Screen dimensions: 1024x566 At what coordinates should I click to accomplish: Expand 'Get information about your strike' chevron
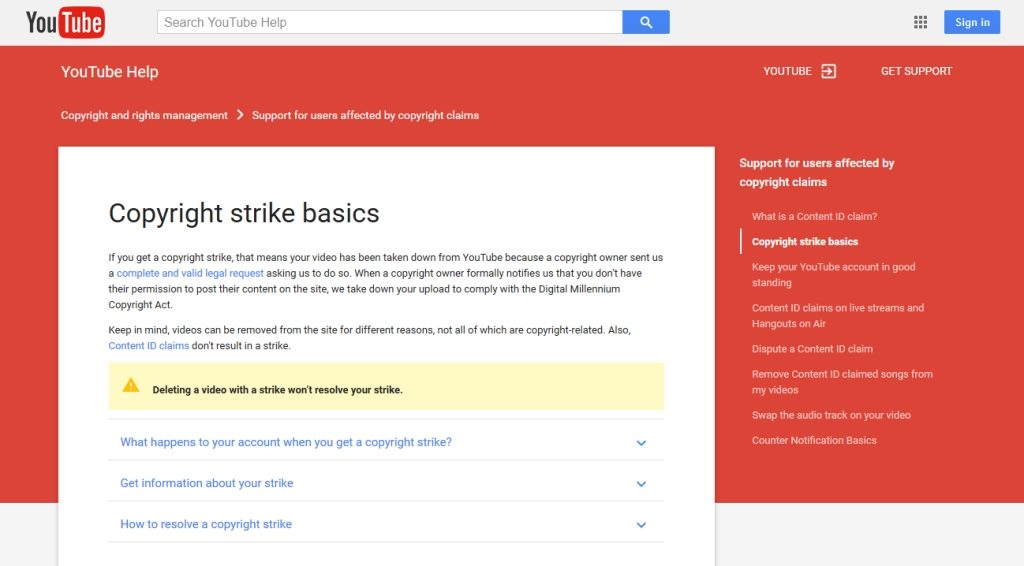tap(641, 484)
